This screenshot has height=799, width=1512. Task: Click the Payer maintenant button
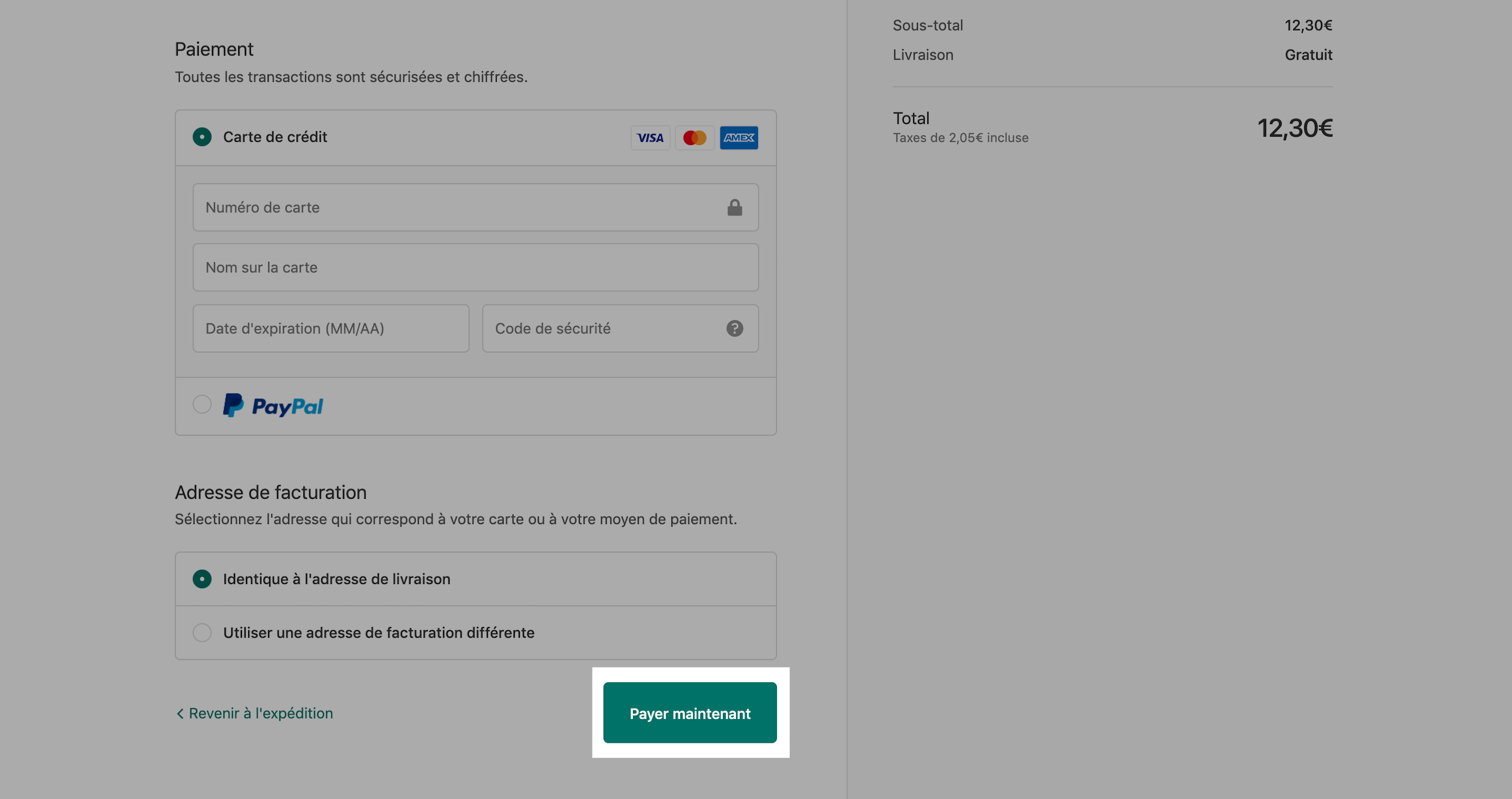click(690, 713)
